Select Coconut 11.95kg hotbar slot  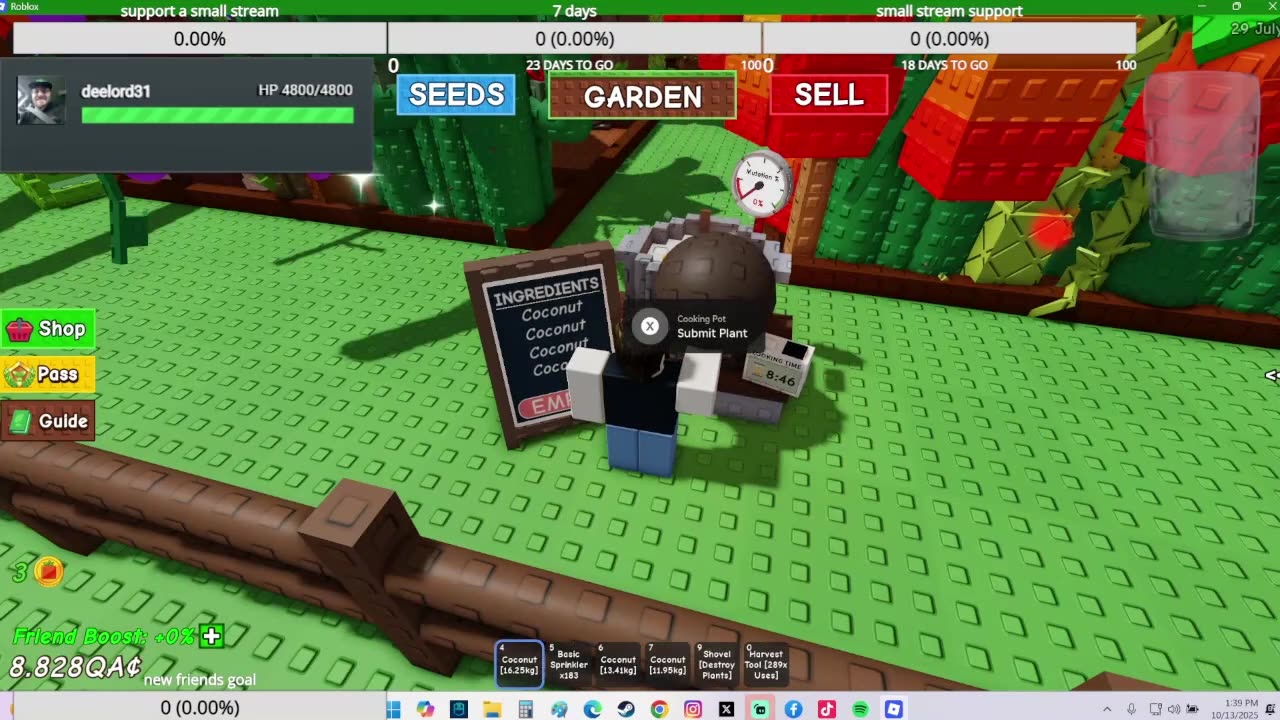(x=667, y=664)
